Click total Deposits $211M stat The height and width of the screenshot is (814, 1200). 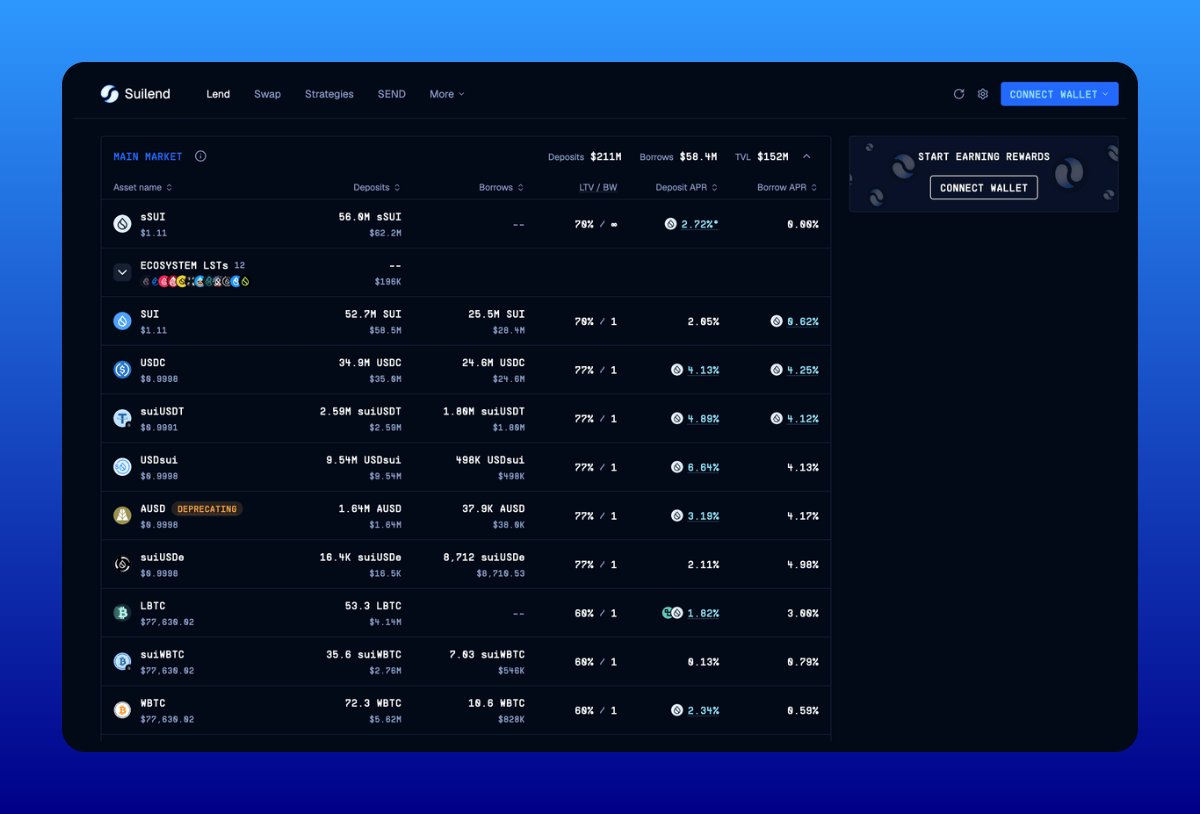(x=585, y=156)
